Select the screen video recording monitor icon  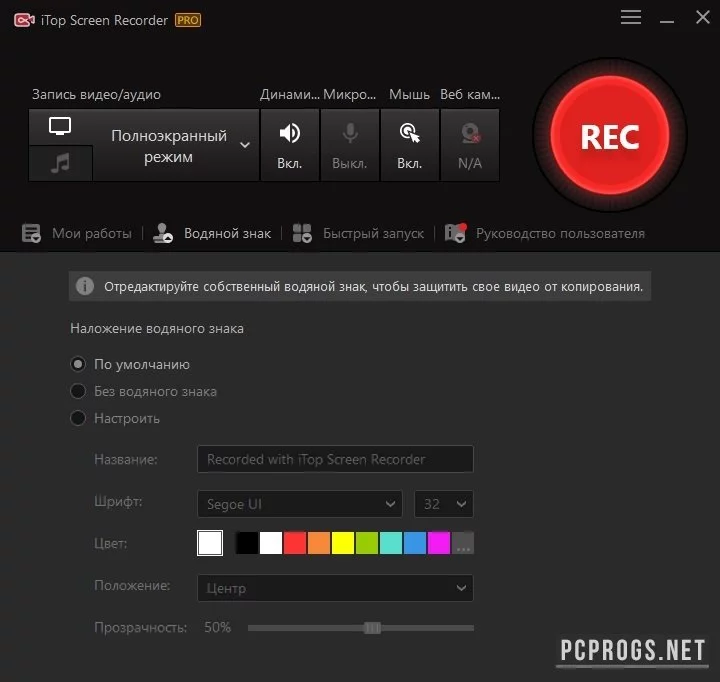click(60, 126)
